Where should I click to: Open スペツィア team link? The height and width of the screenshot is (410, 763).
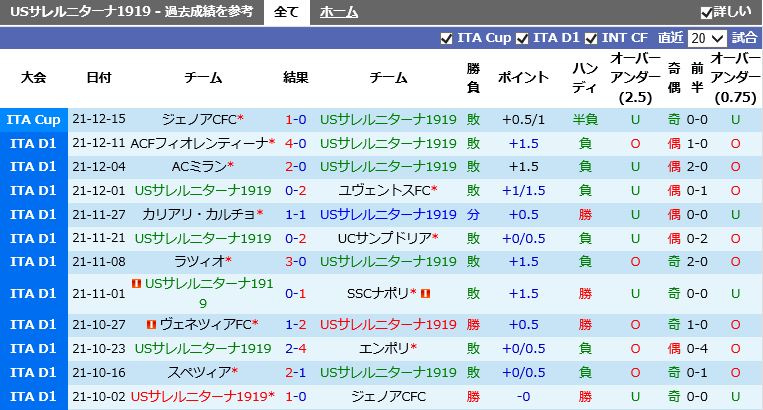[x=199, y=373]
